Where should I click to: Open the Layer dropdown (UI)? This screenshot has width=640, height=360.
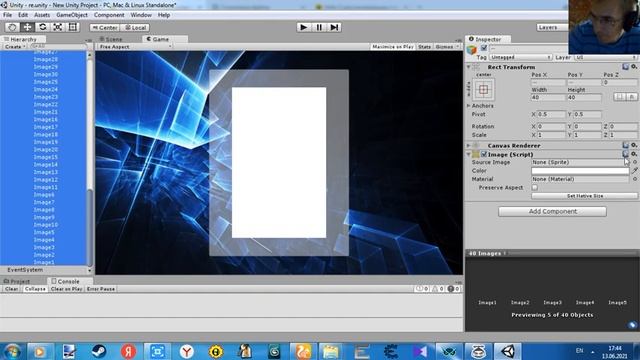605,57
